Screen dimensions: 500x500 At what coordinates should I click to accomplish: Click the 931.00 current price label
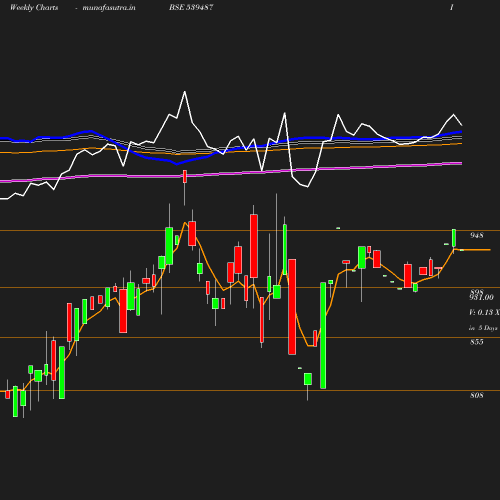481,297
